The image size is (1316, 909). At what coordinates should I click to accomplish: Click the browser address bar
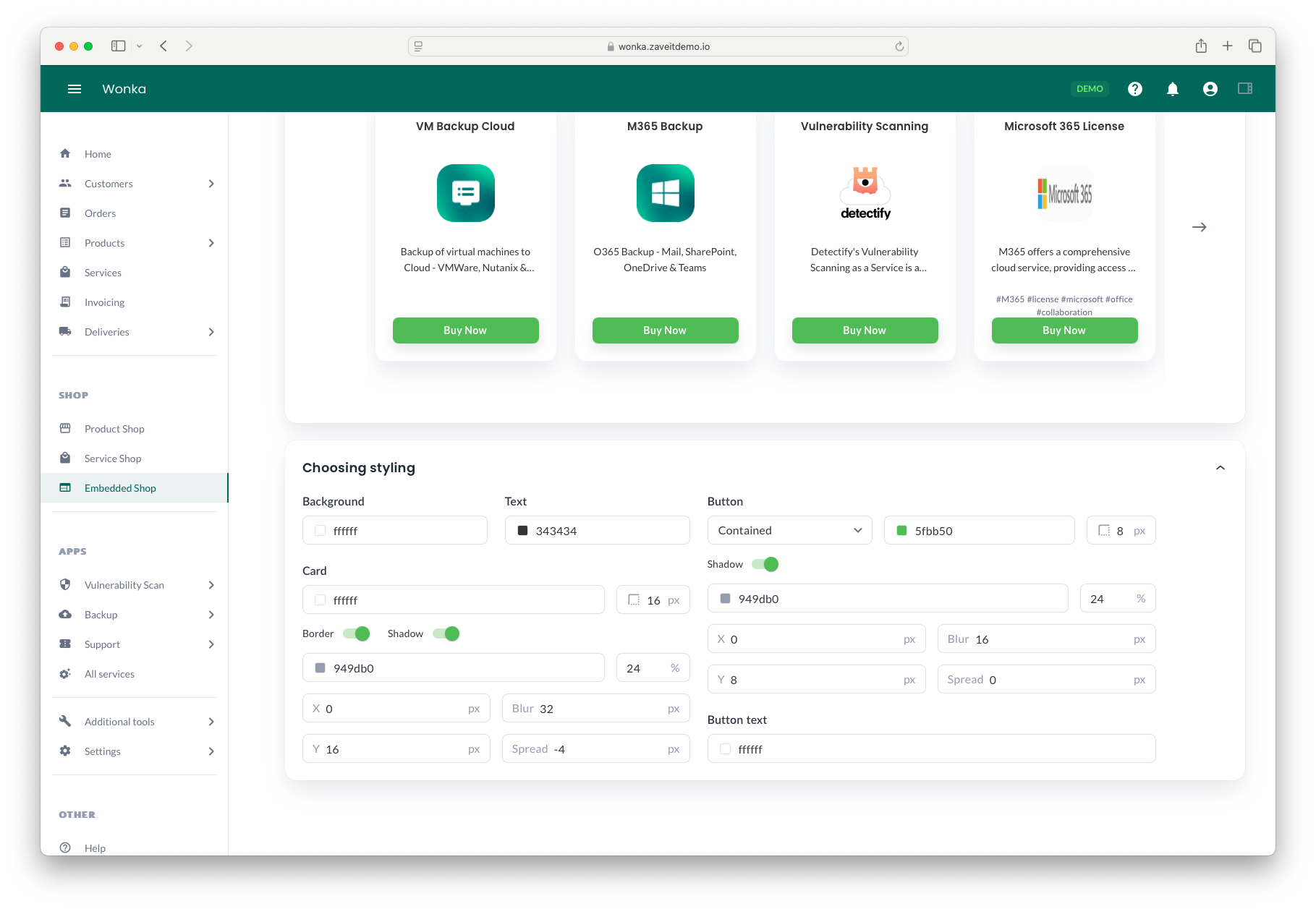pos(658,46)
